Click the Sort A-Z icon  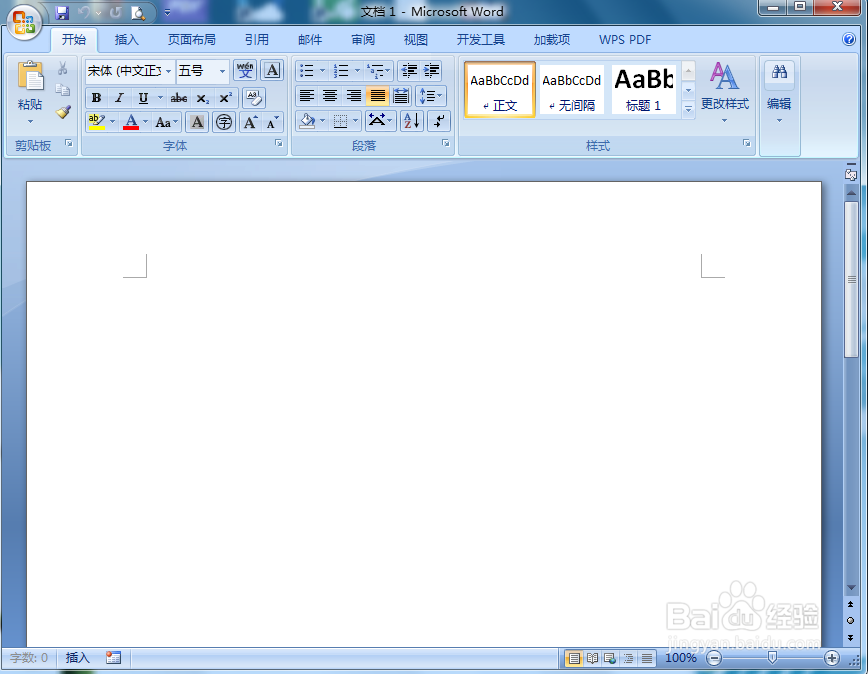[x=412, y=121]
